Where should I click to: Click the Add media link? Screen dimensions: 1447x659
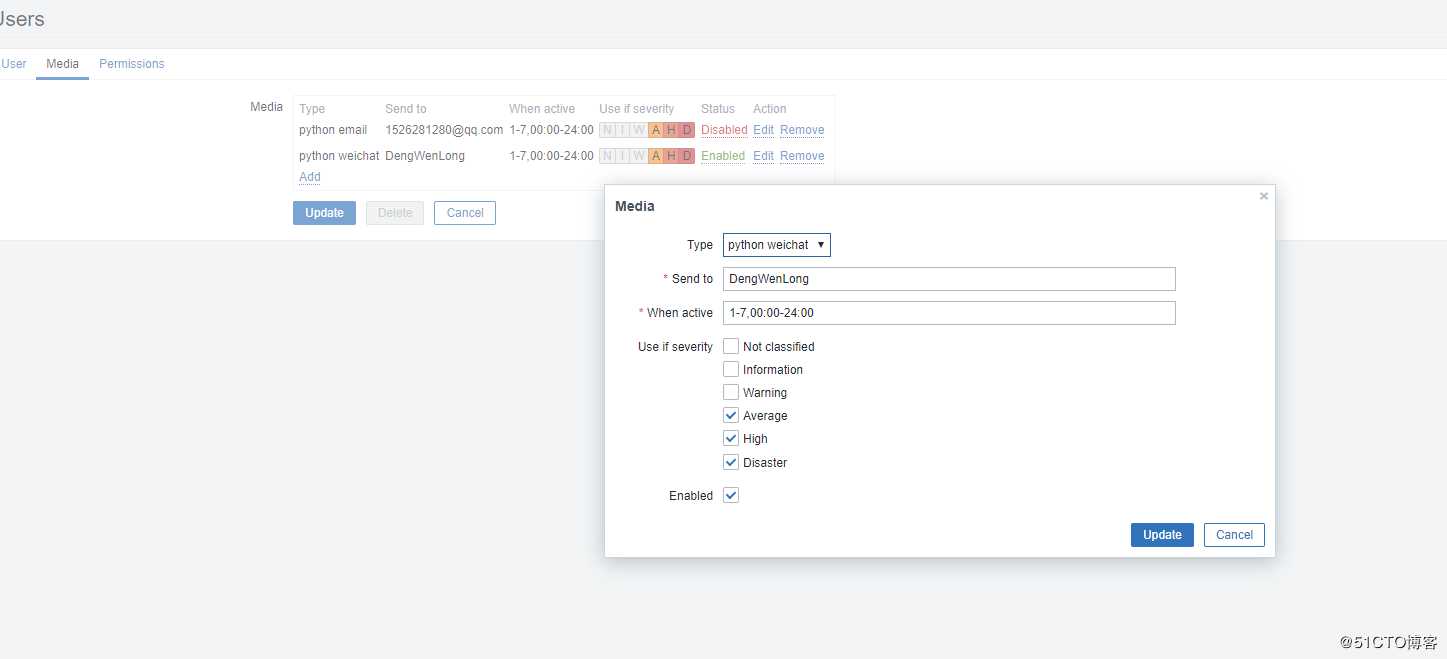[310, 177]
